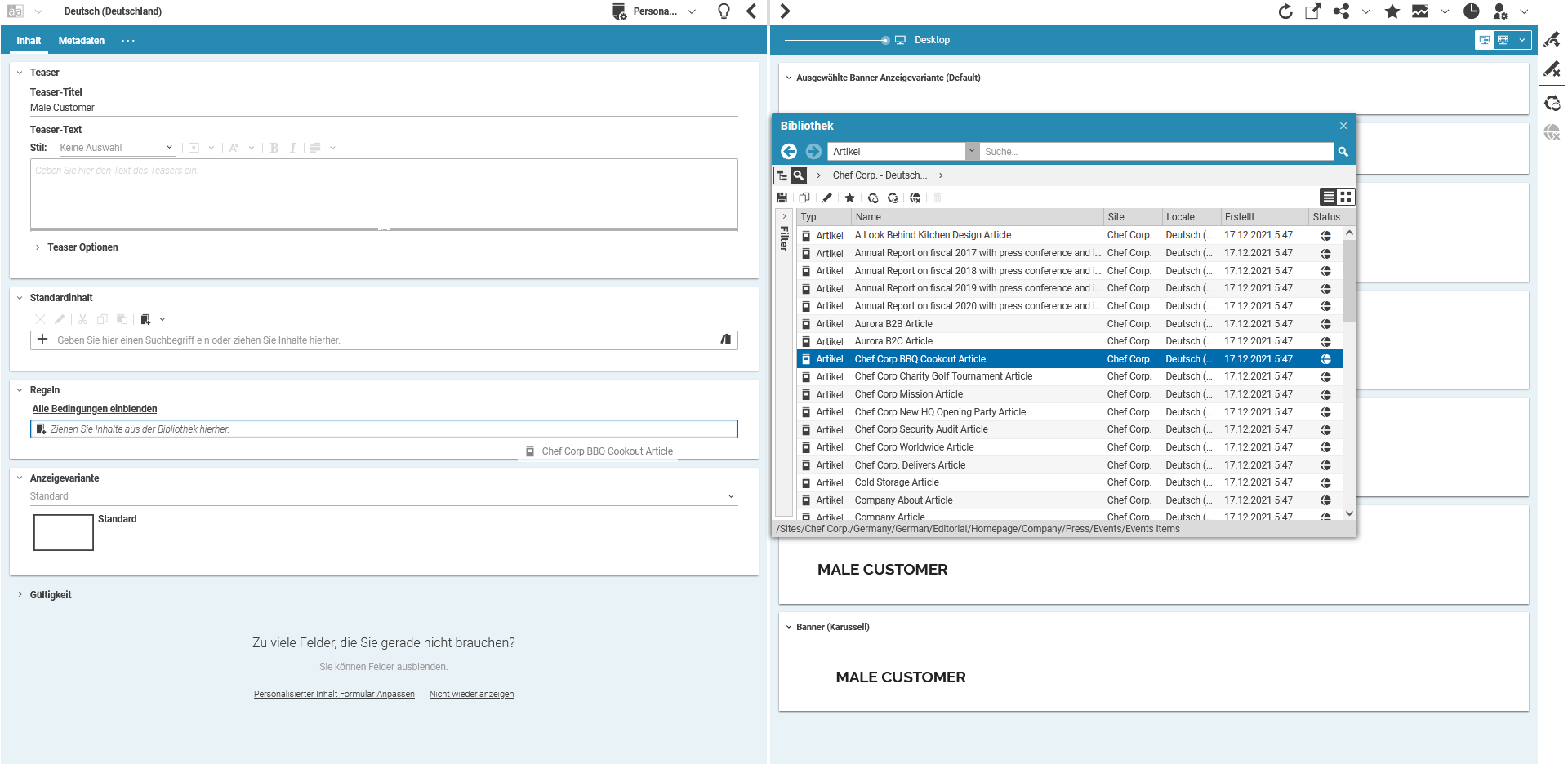Click the magnifier search button in Bibliothek
This screenshot has width=1568, height=764.
(x=1343, y=152)
